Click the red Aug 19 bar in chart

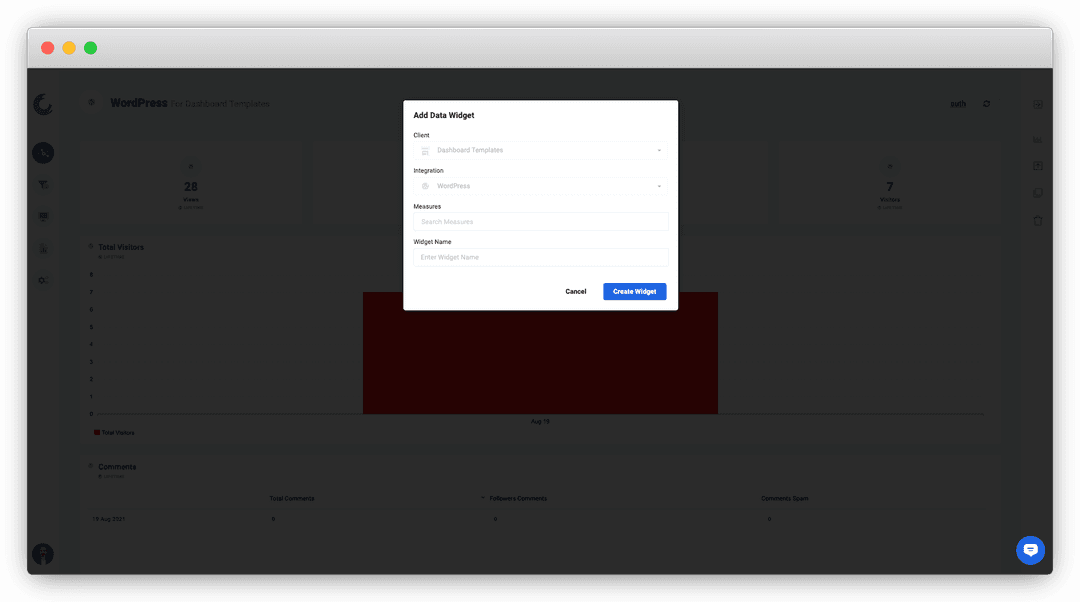pyautogui.click(x=540, y=353)
